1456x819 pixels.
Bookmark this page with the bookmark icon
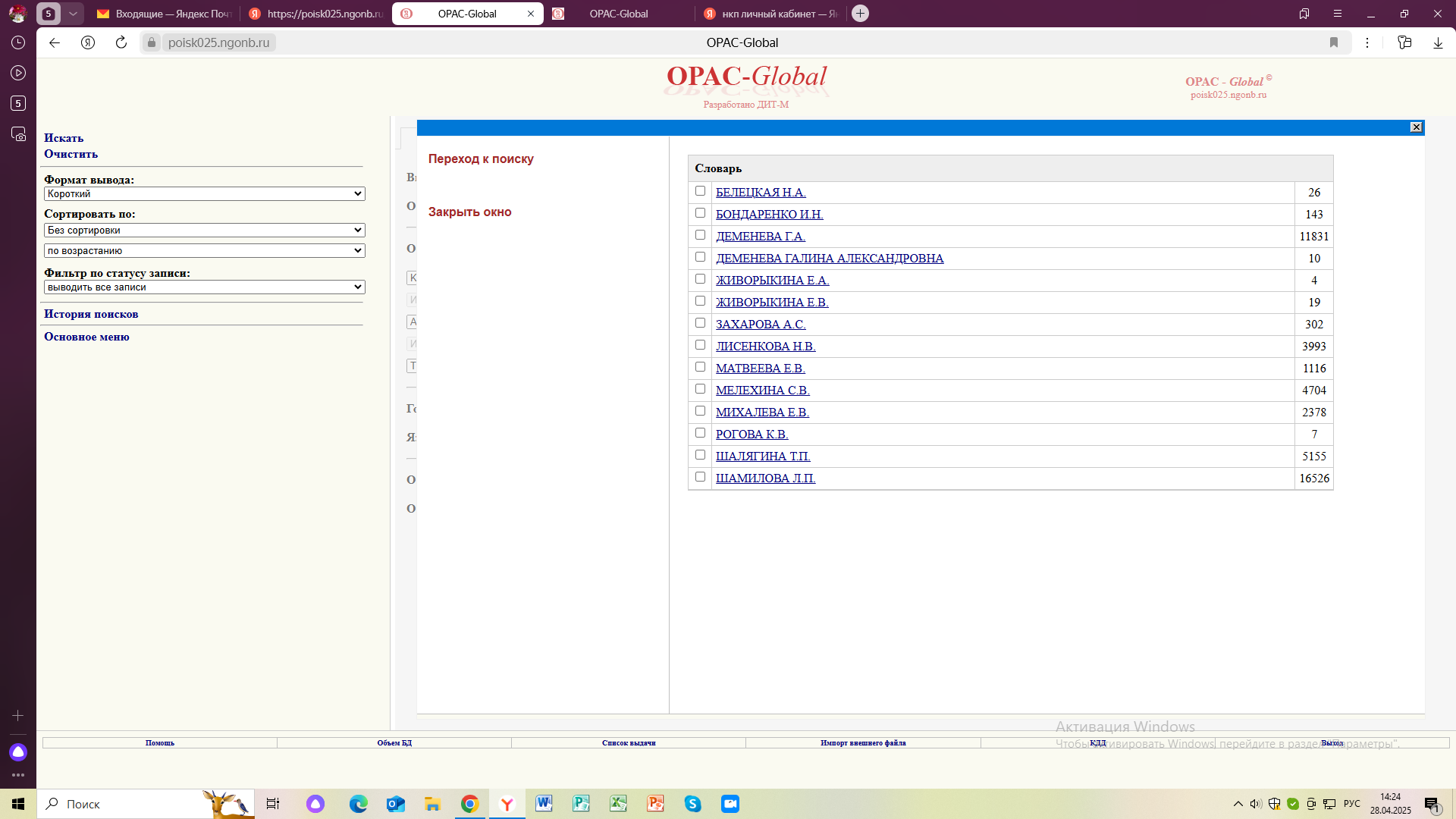(x=1334, y=42)
